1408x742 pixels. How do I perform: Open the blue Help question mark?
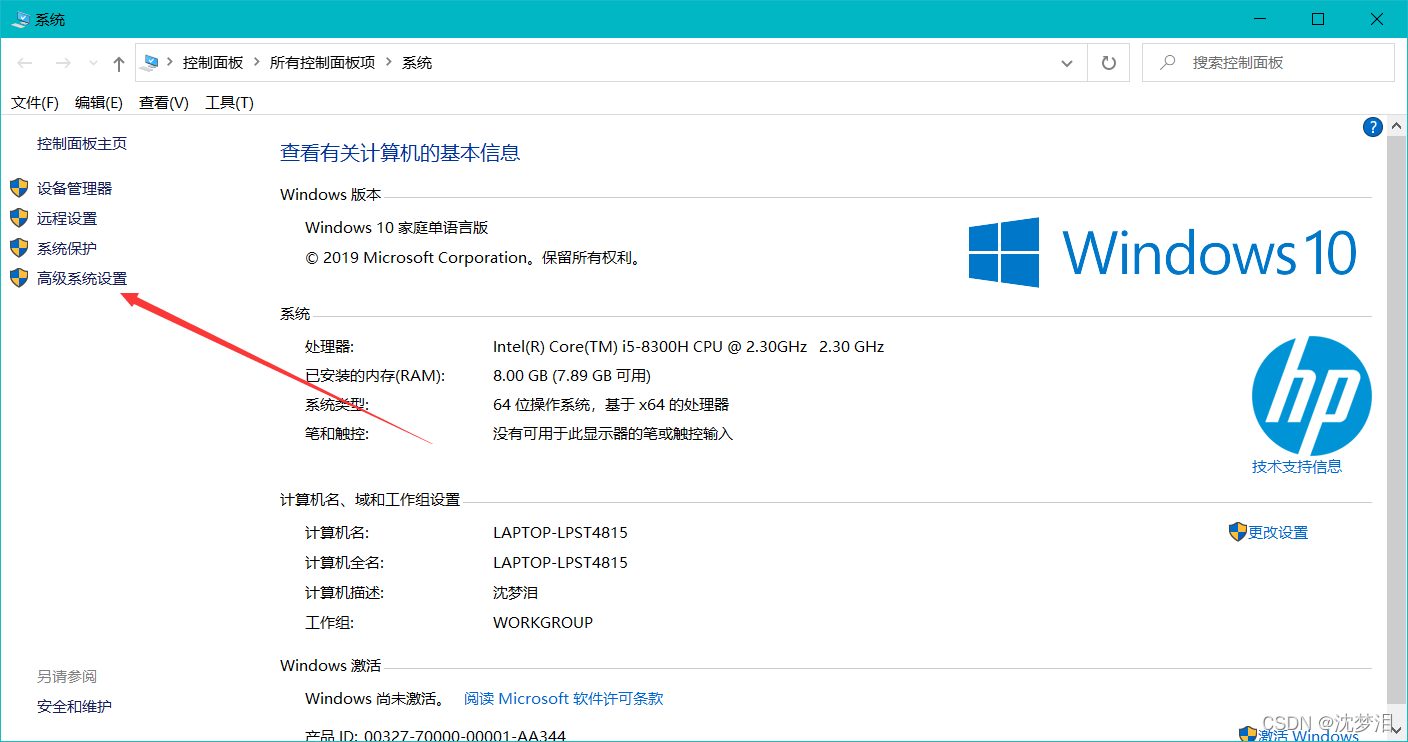(x=1372, y=127)
